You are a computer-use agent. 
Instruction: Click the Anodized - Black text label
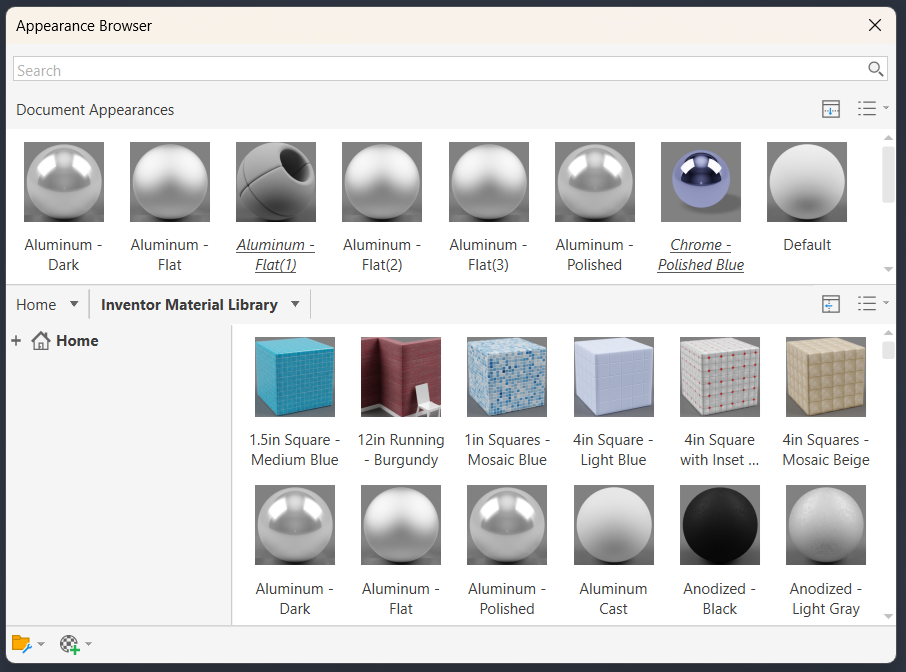720,599
